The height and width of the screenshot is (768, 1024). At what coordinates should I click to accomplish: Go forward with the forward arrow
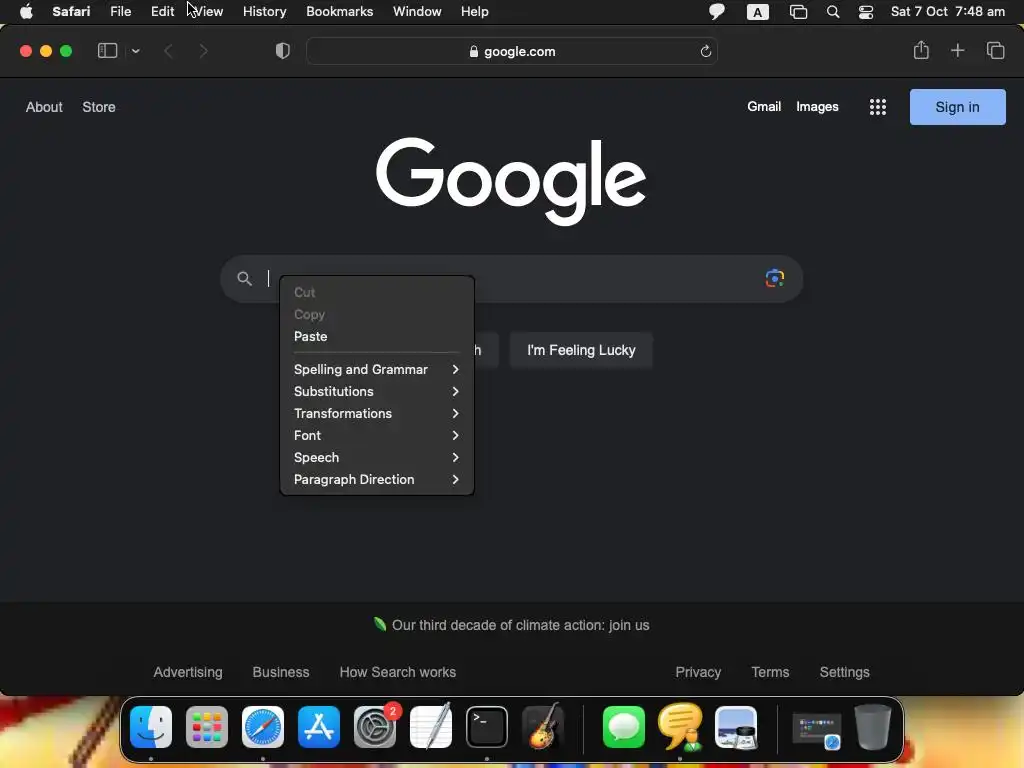(x=204, y=51)
